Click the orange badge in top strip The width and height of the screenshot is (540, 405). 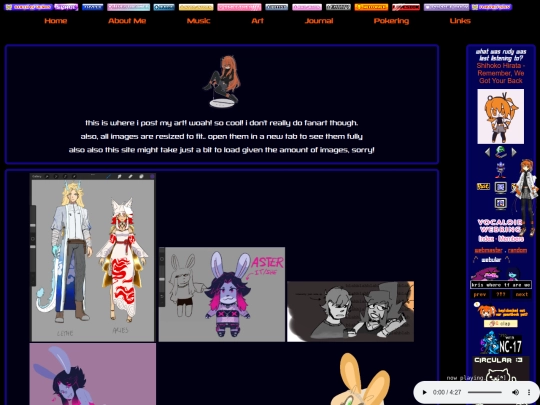[x=371, y=7]
